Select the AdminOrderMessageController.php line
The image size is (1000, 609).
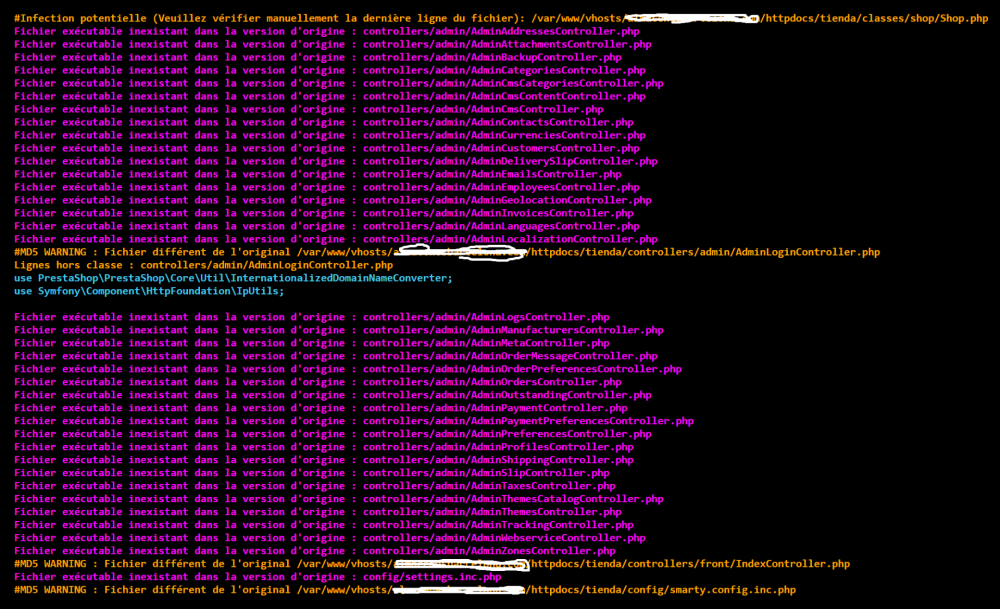tap(335, 356)
